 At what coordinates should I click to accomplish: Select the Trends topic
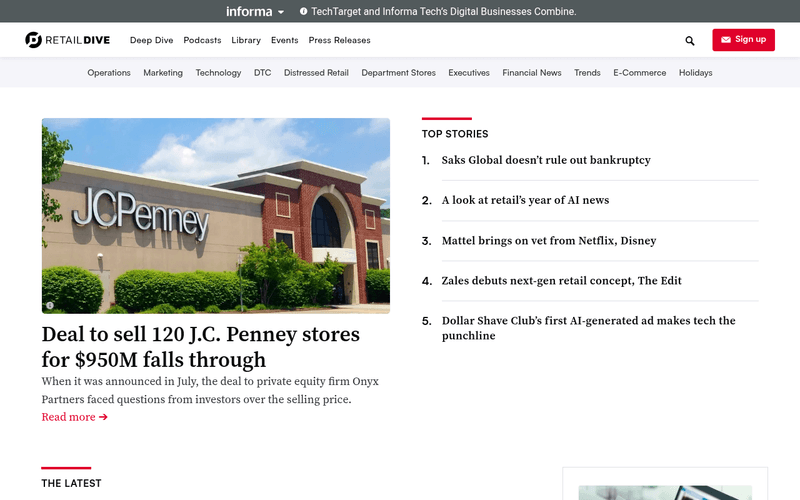587,73
